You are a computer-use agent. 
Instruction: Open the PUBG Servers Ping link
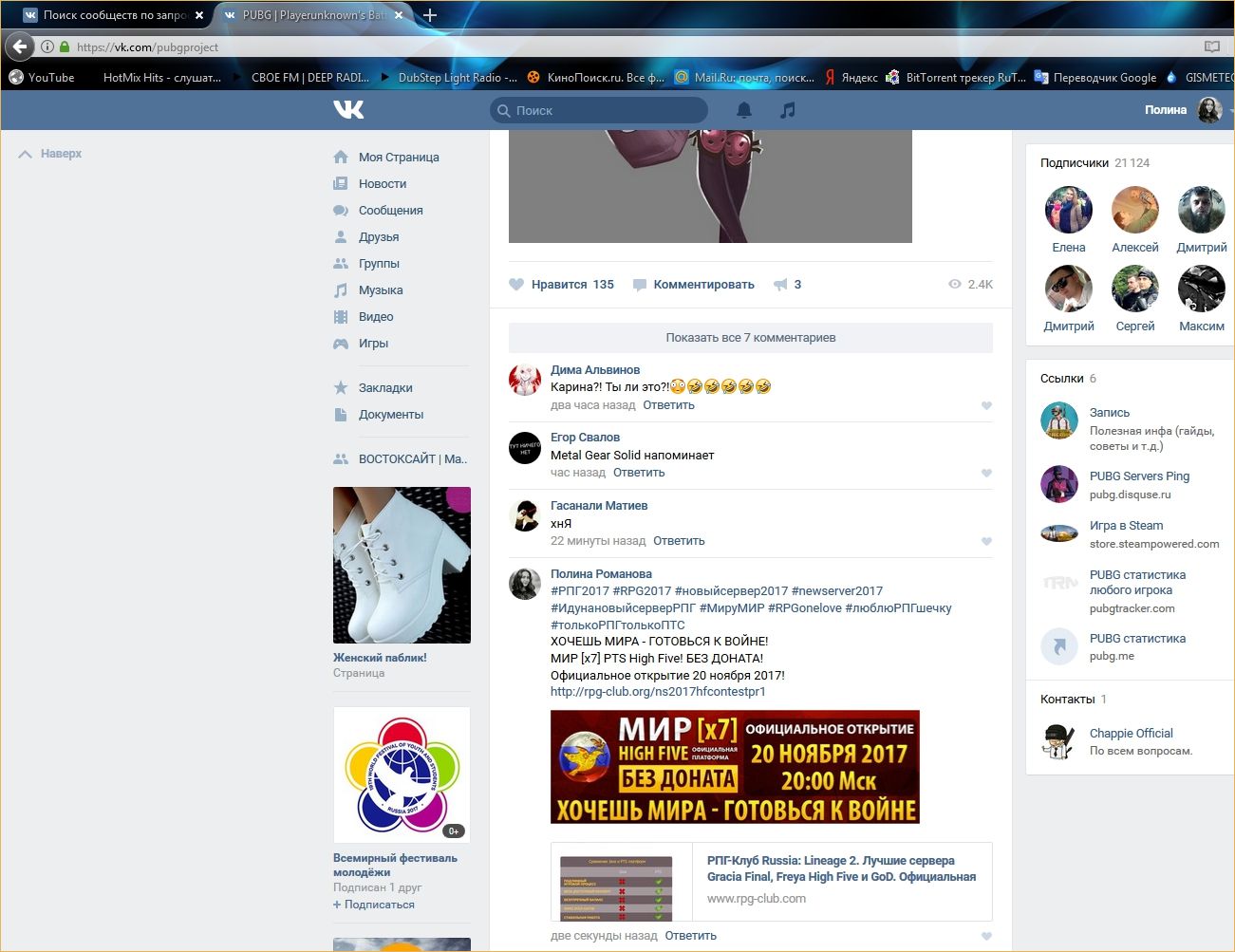click(1139, 476)
